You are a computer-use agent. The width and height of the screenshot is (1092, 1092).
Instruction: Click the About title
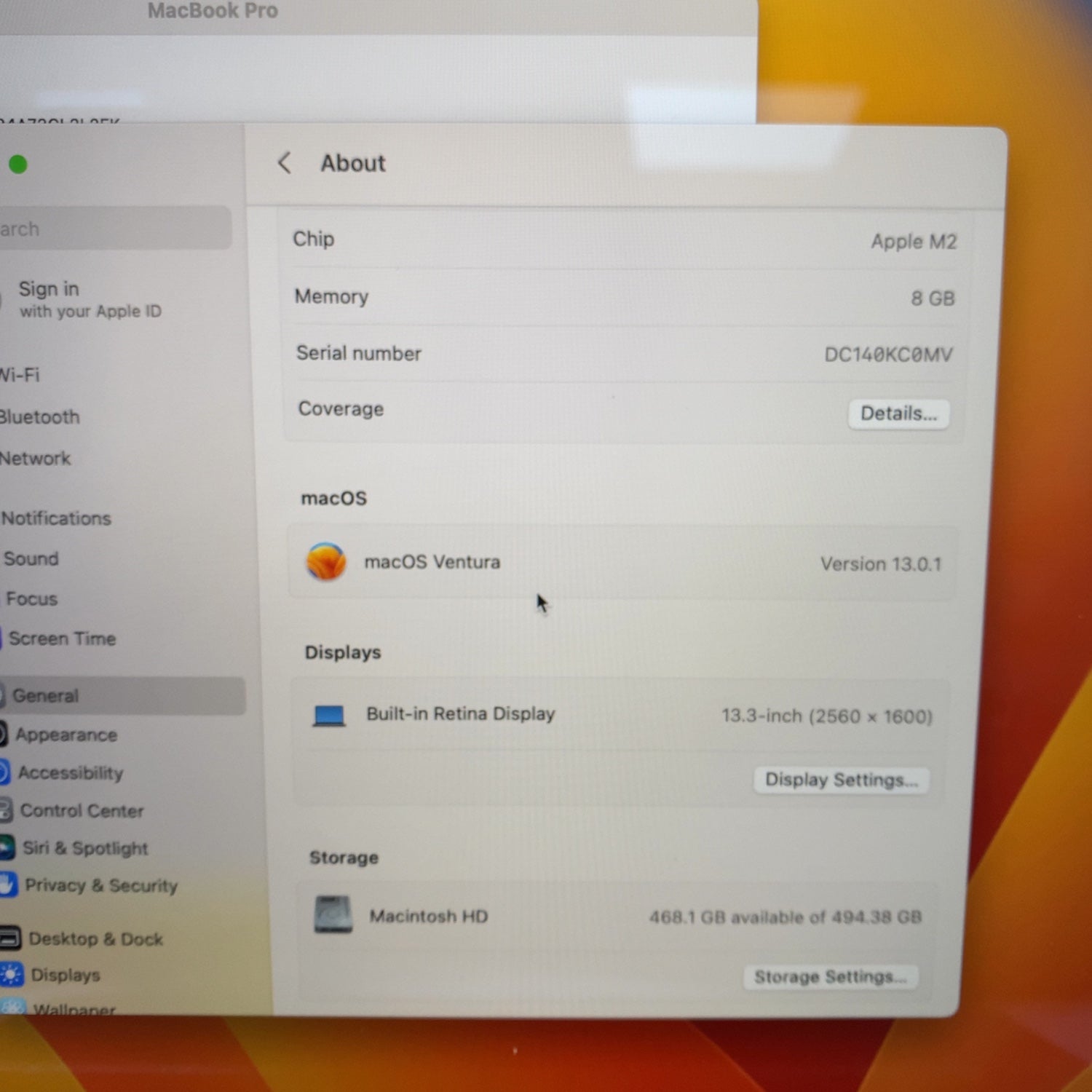353,163
